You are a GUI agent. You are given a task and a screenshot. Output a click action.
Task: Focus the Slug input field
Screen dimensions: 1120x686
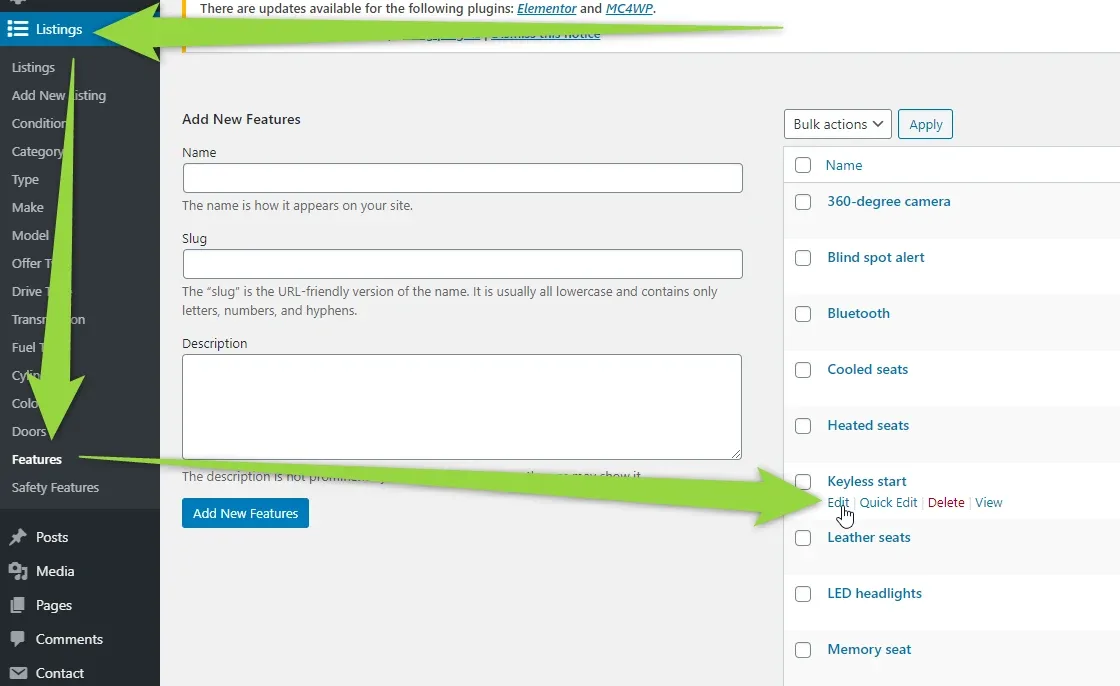tap(462, 264)
